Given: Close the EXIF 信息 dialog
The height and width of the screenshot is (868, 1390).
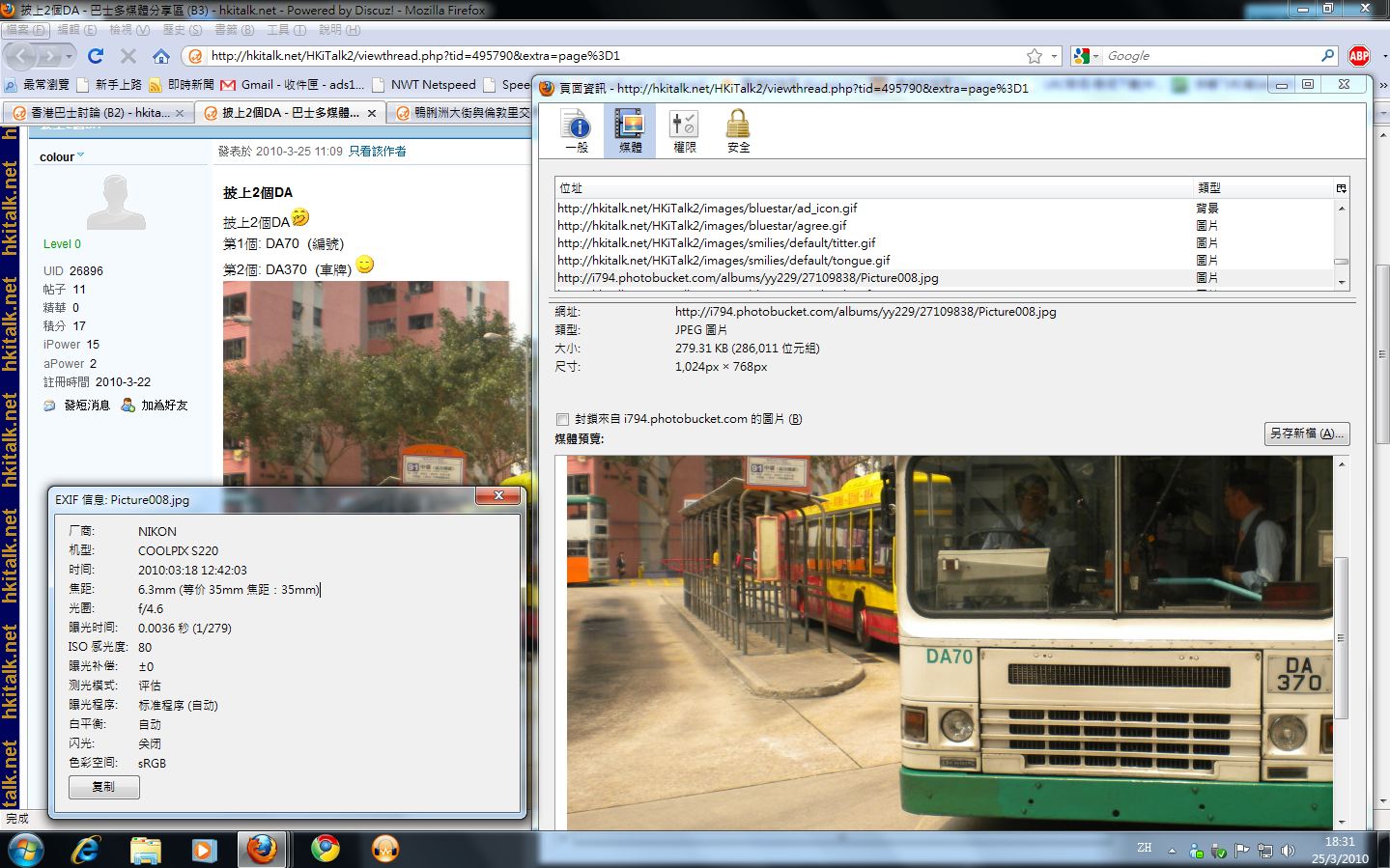Looking at the screenshot, I should pyautogui.click(x=498, y=495).
